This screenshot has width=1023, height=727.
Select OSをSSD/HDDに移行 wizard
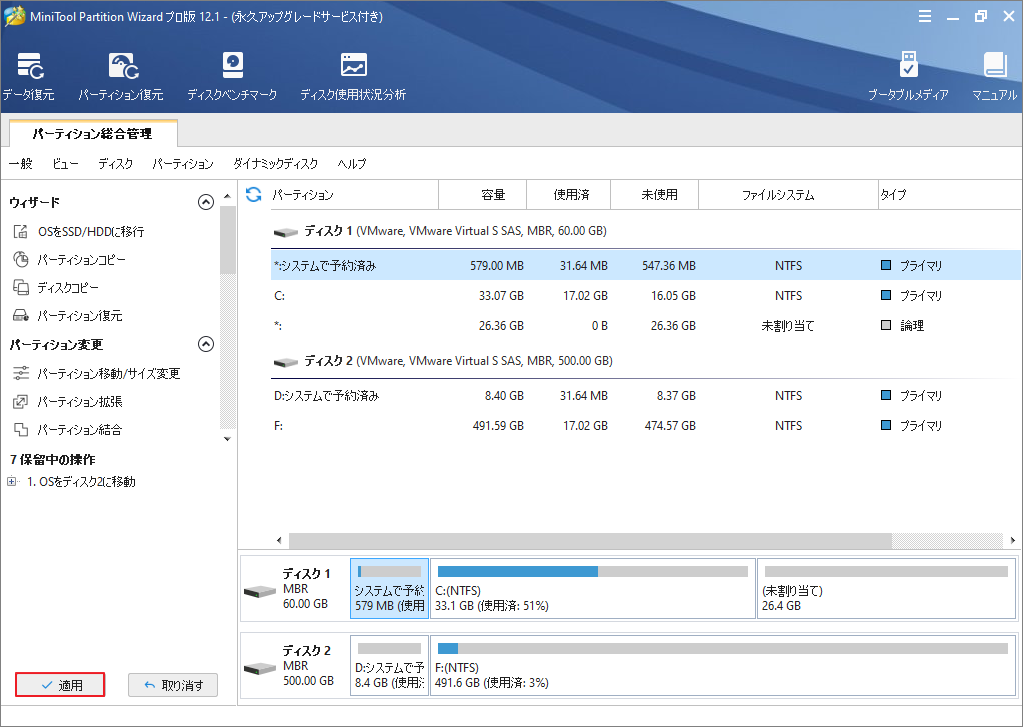pyautogui.click(x=78, y=232)
